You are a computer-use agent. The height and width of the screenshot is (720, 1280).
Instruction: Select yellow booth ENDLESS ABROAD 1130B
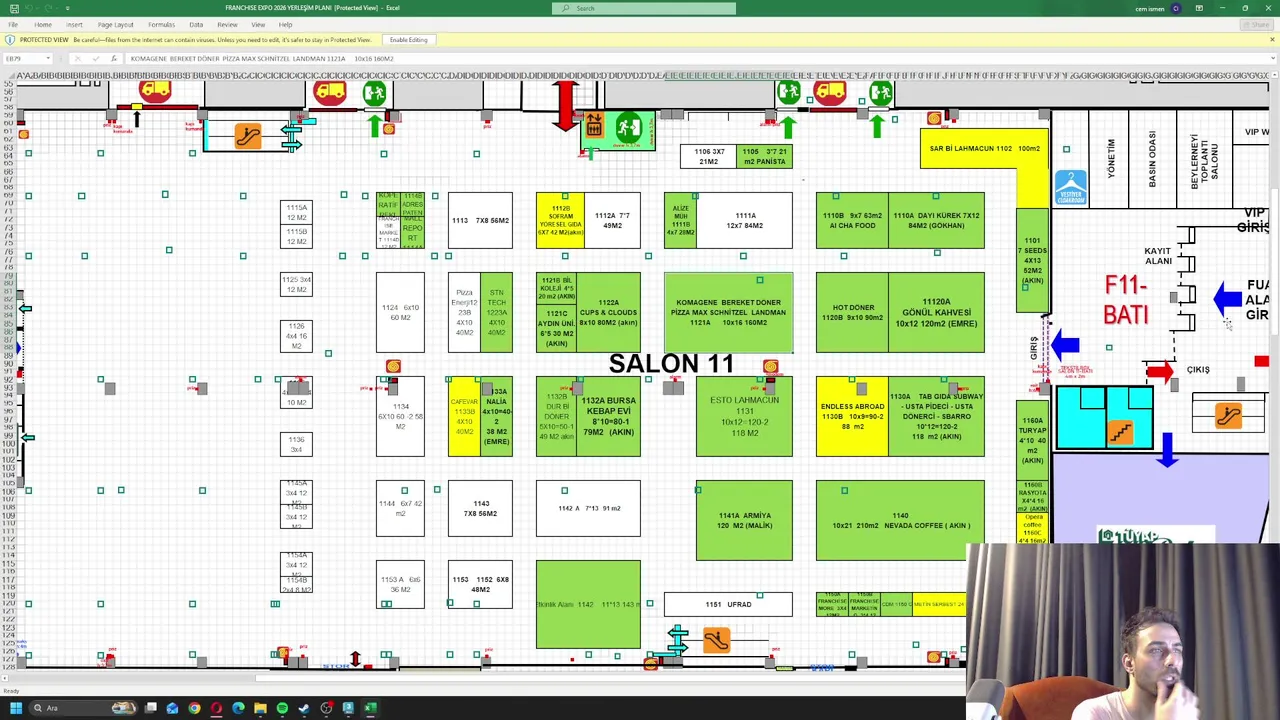tap(852, 416)
